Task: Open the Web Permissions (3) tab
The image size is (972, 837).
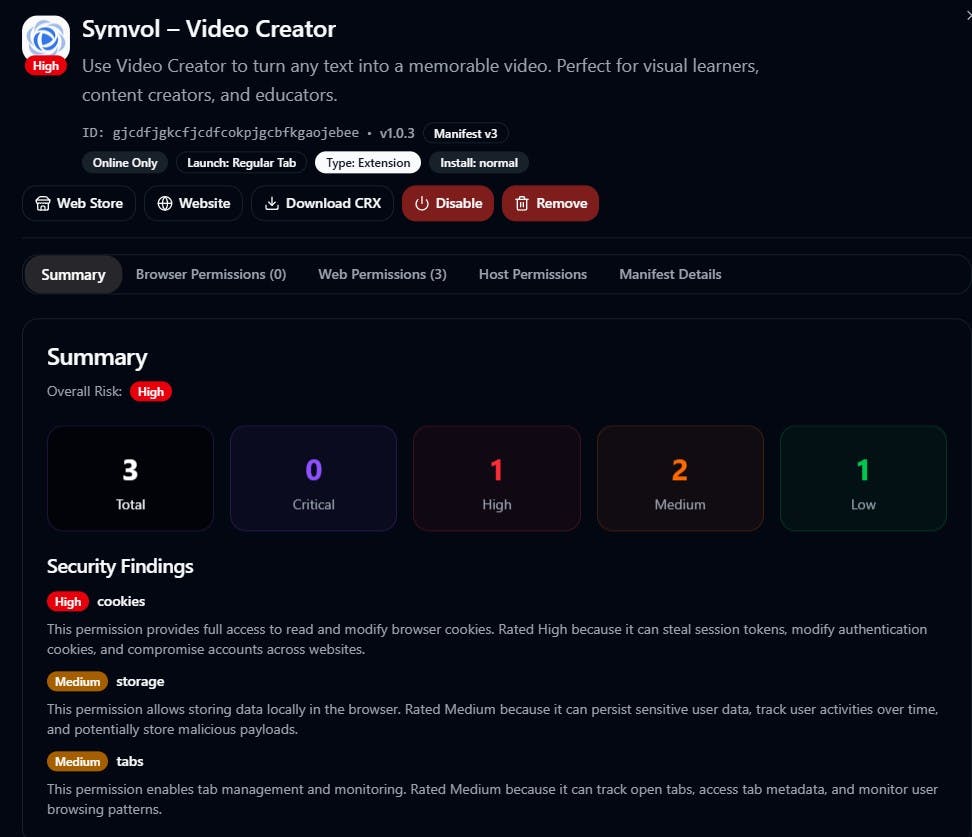Action: tap(382, 275)
